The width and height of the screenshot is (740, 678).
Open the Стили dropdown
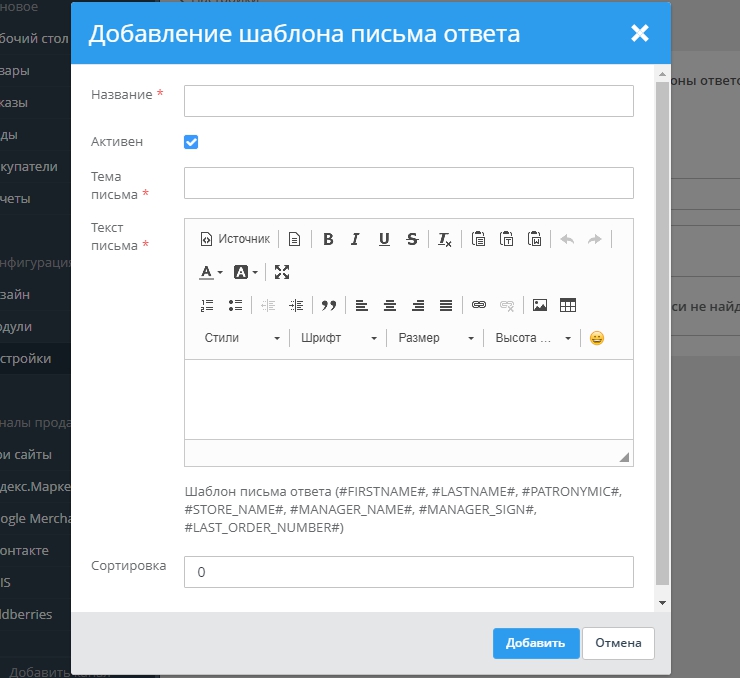tap(241, 338)
